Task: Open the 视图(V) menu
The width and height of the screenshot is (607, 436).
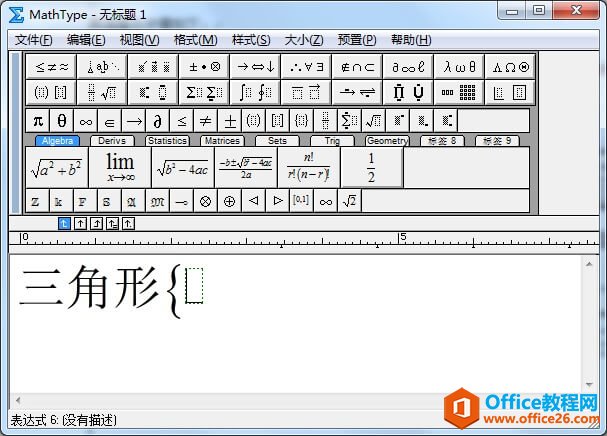Action: pos(139,39)
